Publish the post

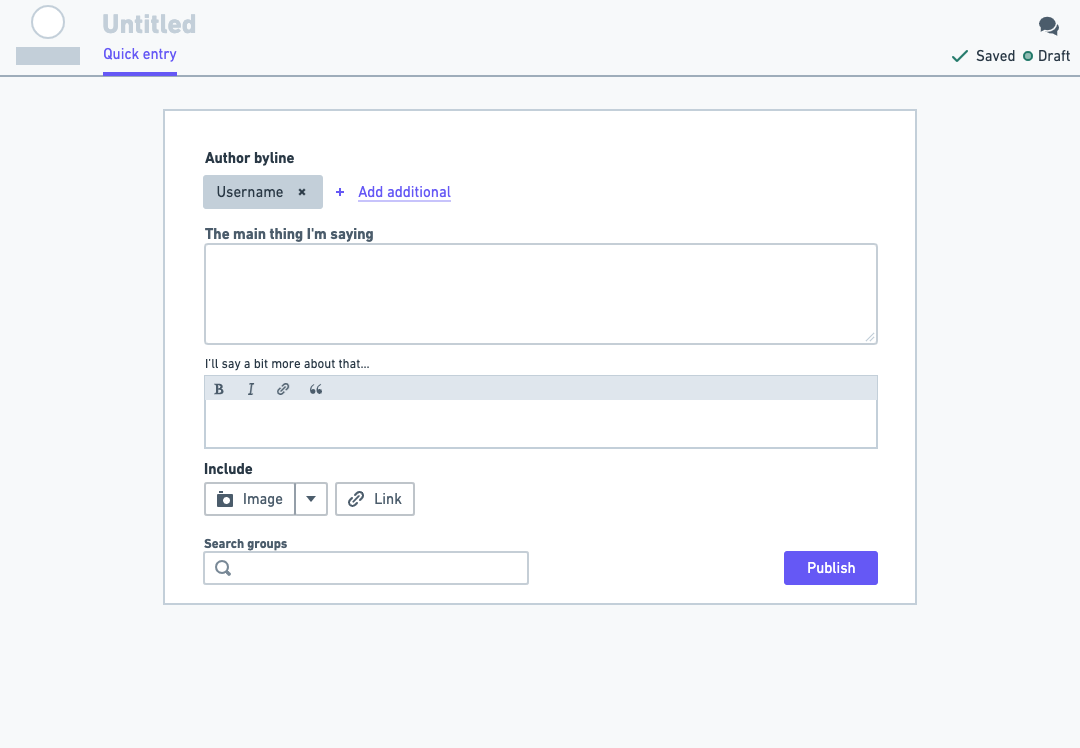pos(830,567)
